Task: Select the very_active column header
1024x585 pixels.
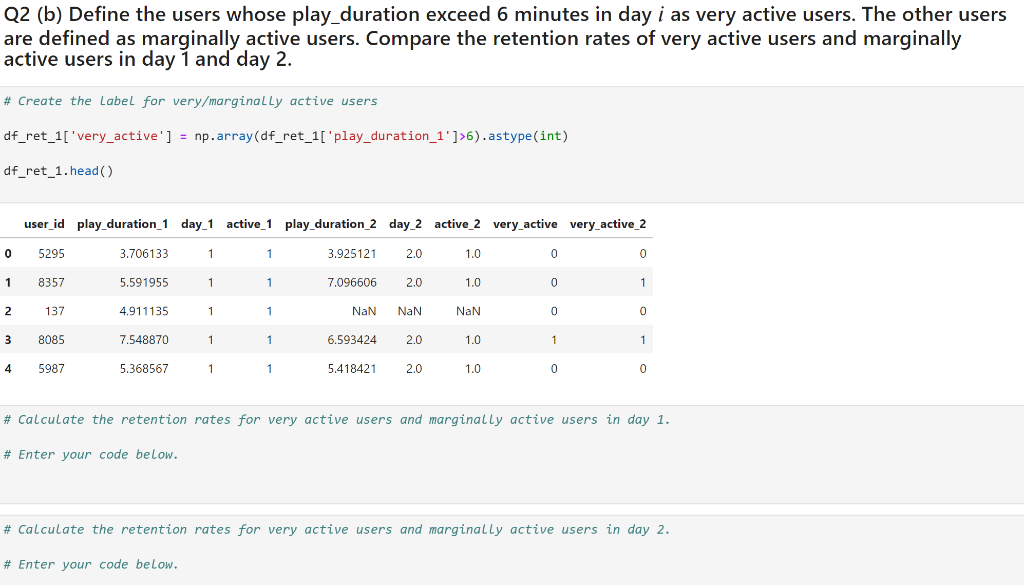Action: point(524,223)
